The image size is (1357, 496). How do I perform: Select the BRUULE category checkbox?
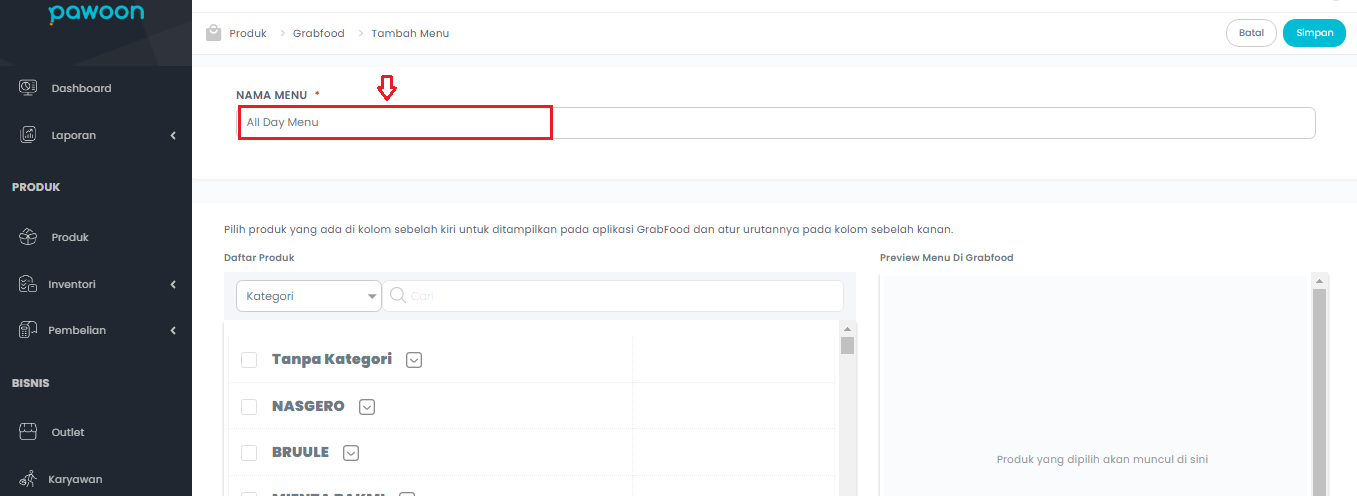point(249,453)
